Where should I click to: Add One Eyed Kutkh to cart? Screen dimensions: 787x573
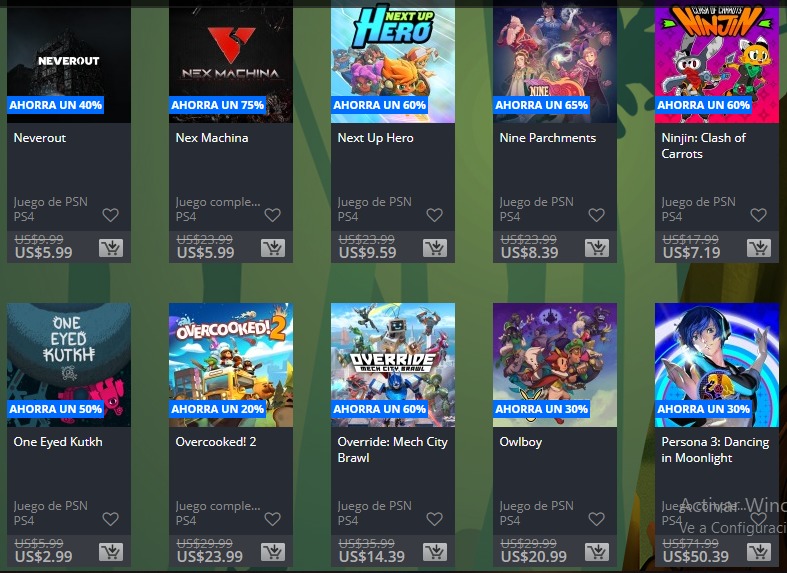pyautogui.click(x=111, y=552)
